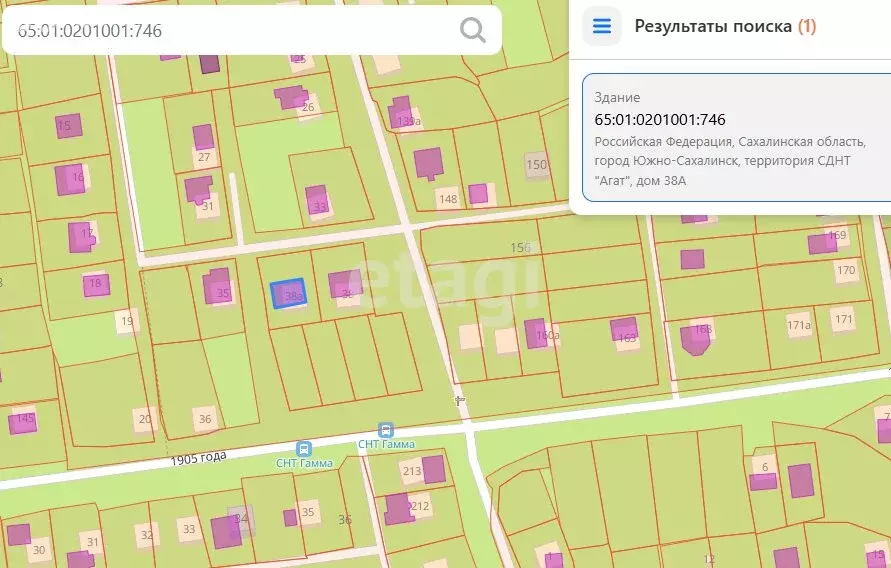The width and height of the screenshot is (891, 568).
Task: Select the blue highlighted building 38a
Action: tap(288, 293)
